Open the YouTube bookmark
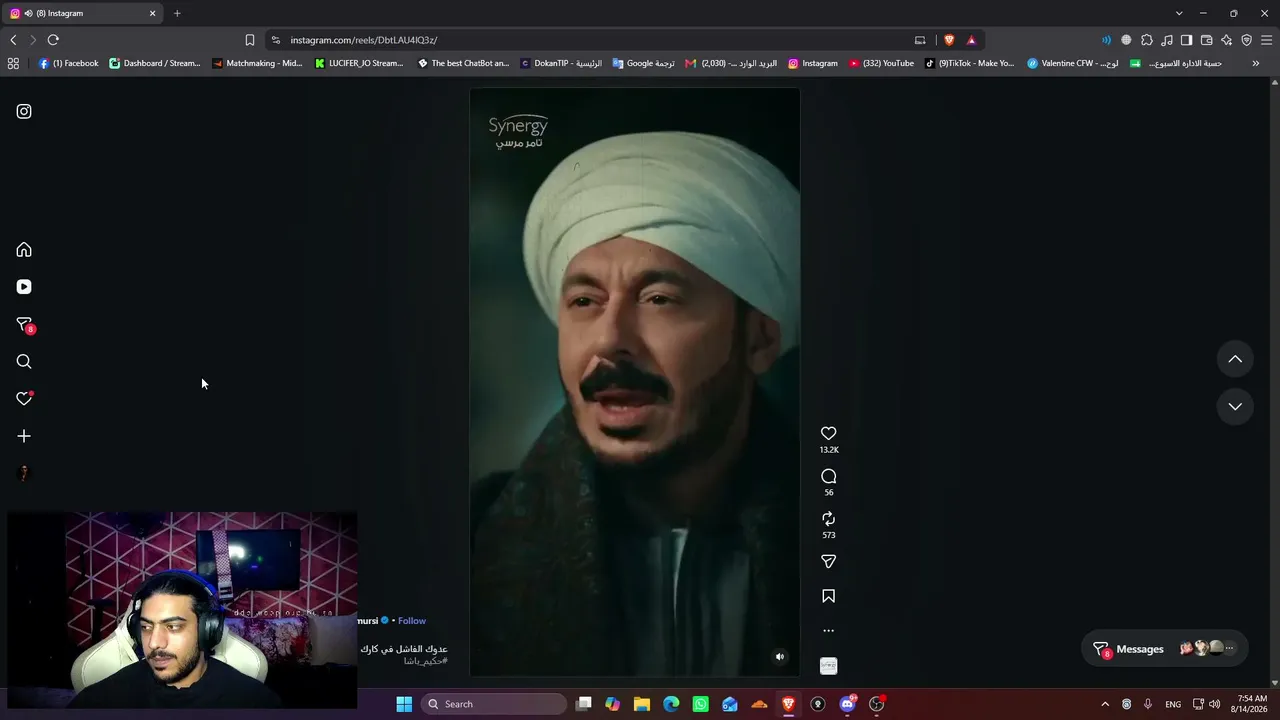Viewport: 1280px width, 720px height. (881, 63)
